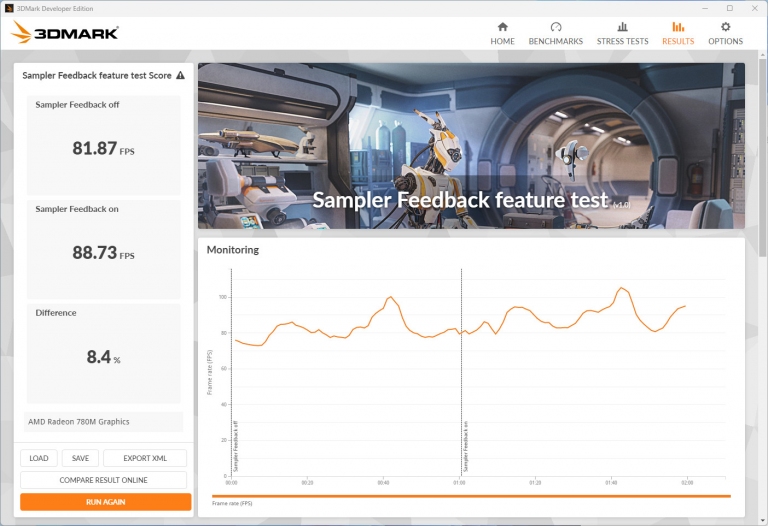768x526 pixels.
Task: Click the Sampler Feedback off dashed chart marker
Action: [x=231, y=372]
